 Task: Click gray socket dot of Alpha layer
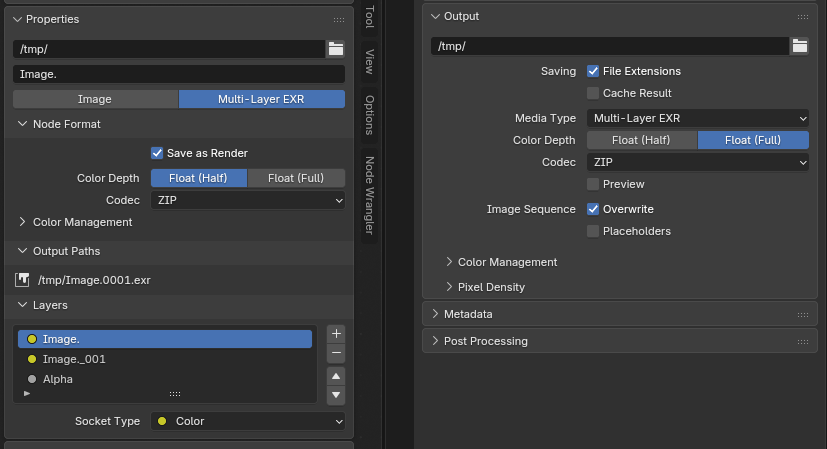[32, 379]
